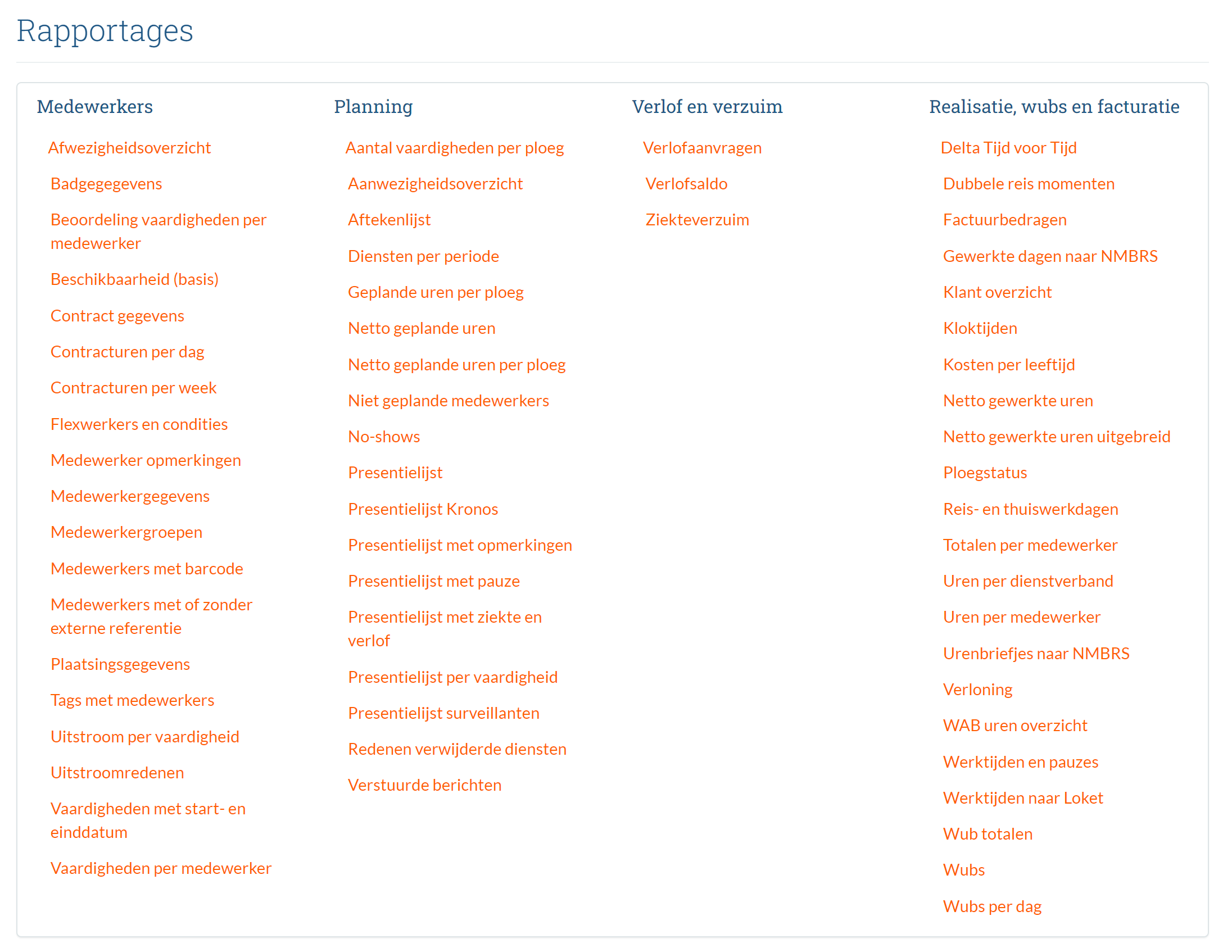
Task: Click the Verlofsaldo link
Action: (x=686, y=184)
